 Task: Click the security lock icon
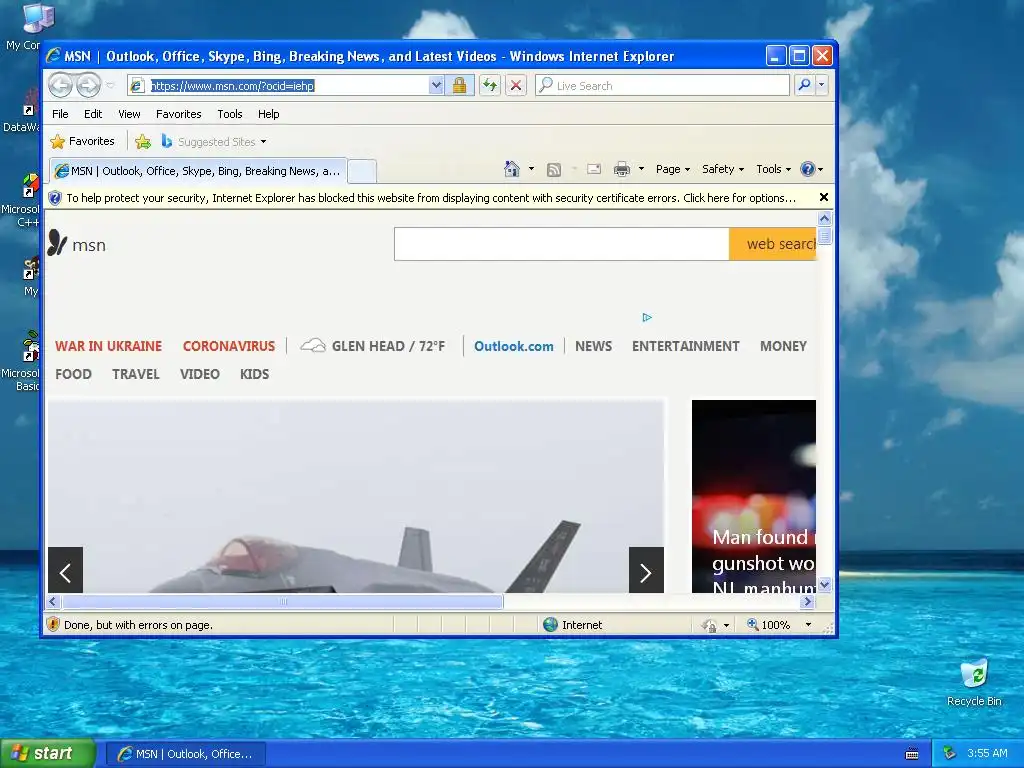[x=459, y=86]
